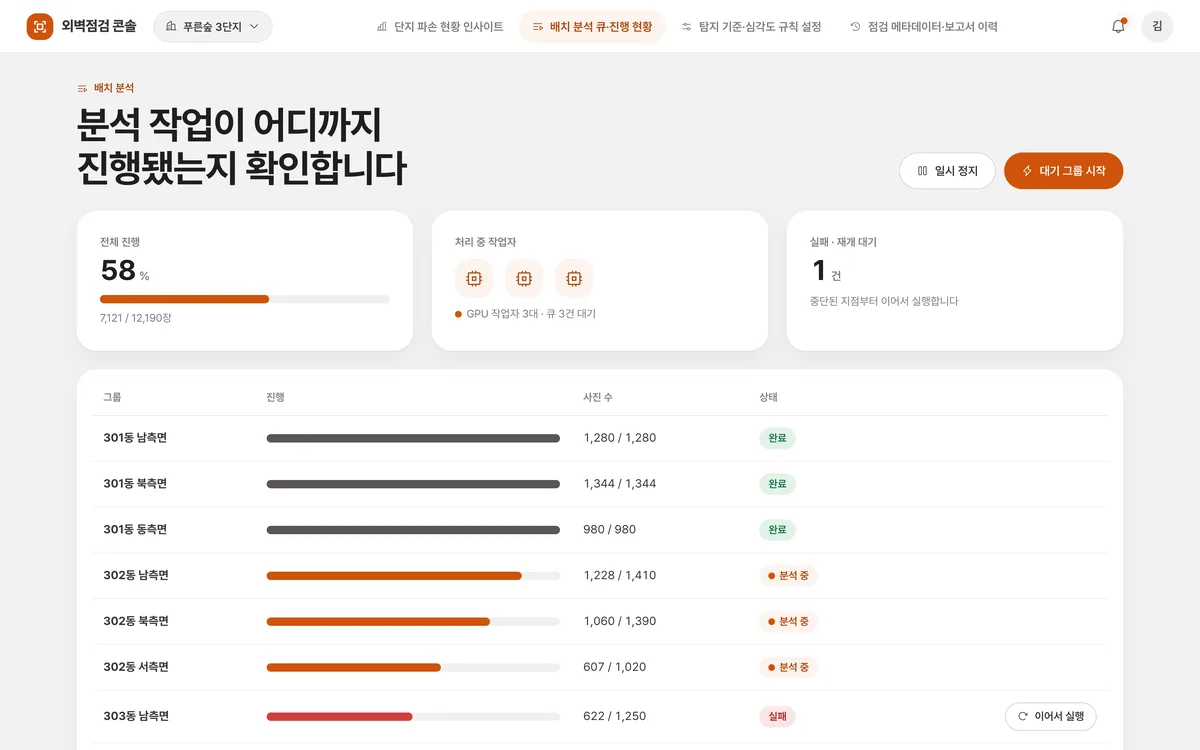Click the 완료 badge for 301동 북측면
This screenshot has width=1200, height=750.
[777, 484]
